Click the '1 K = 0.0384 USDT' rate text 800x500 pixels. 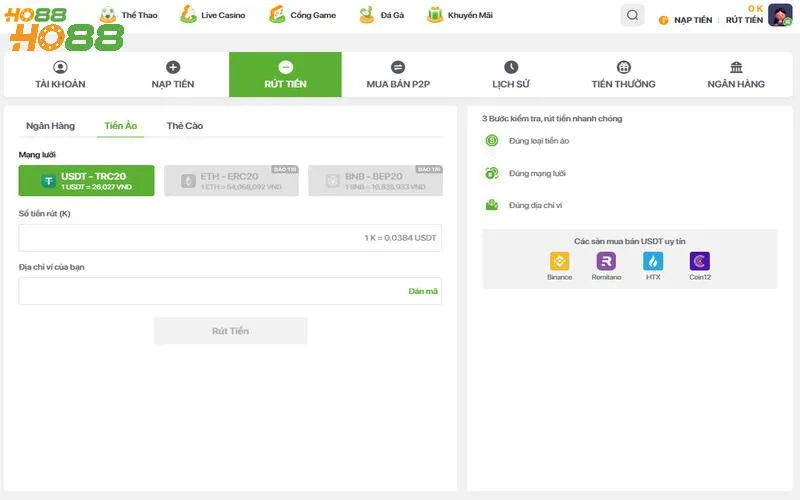[x=400, y=238]
